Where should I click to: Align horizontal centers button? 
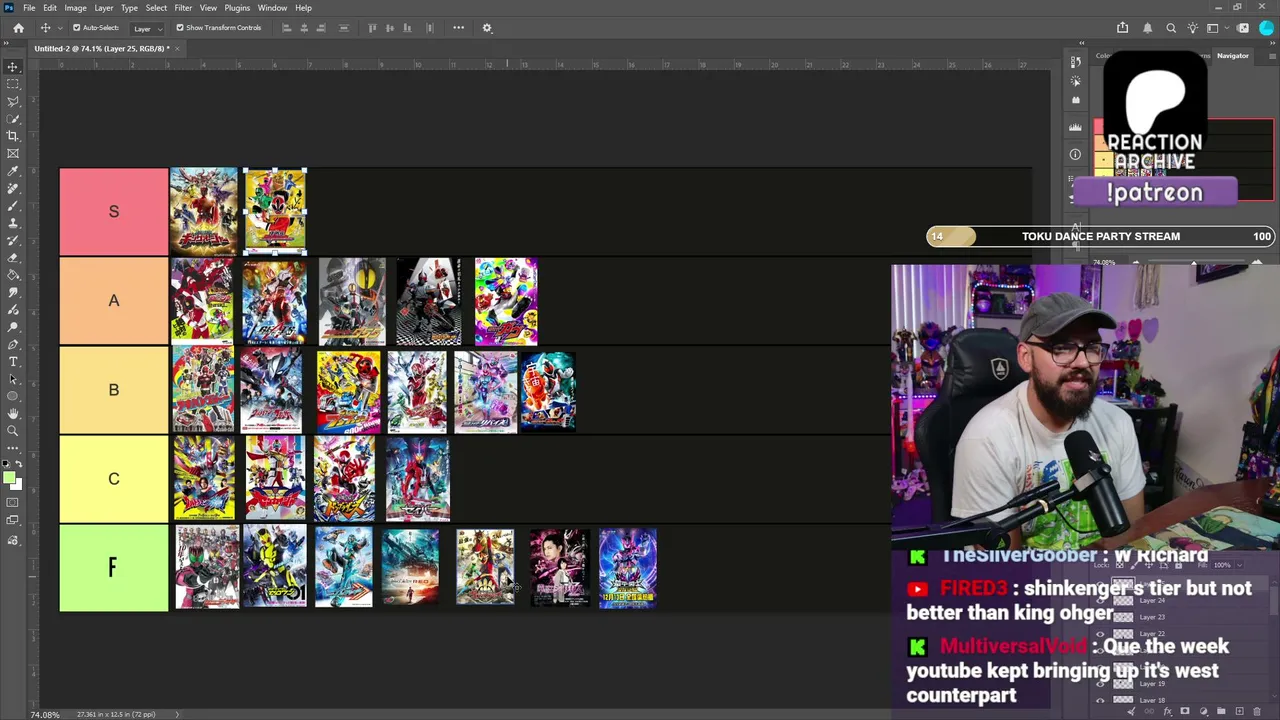(x=304, y=28)
